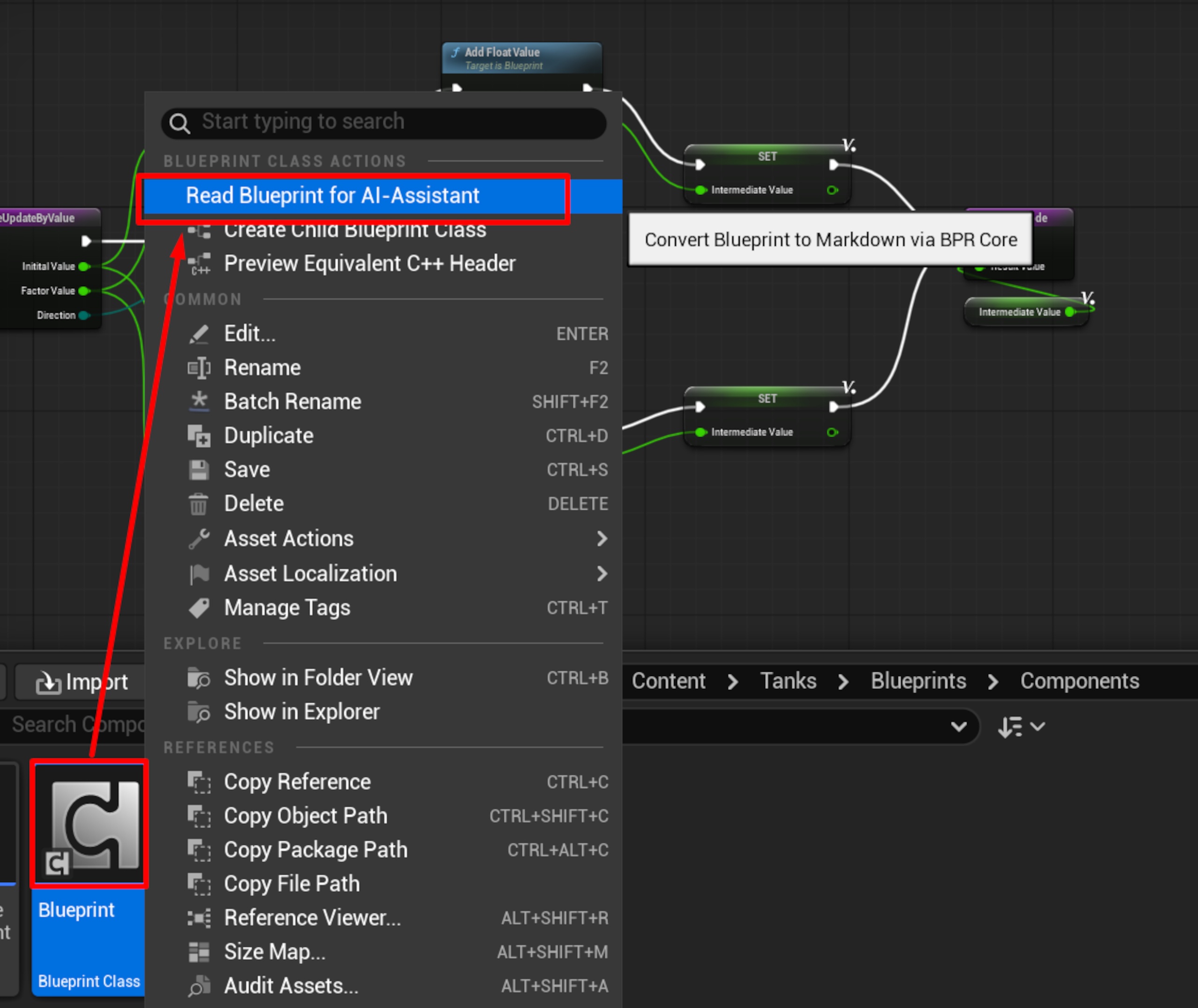Click the Copy File Path icon

(x=199, y=884)
